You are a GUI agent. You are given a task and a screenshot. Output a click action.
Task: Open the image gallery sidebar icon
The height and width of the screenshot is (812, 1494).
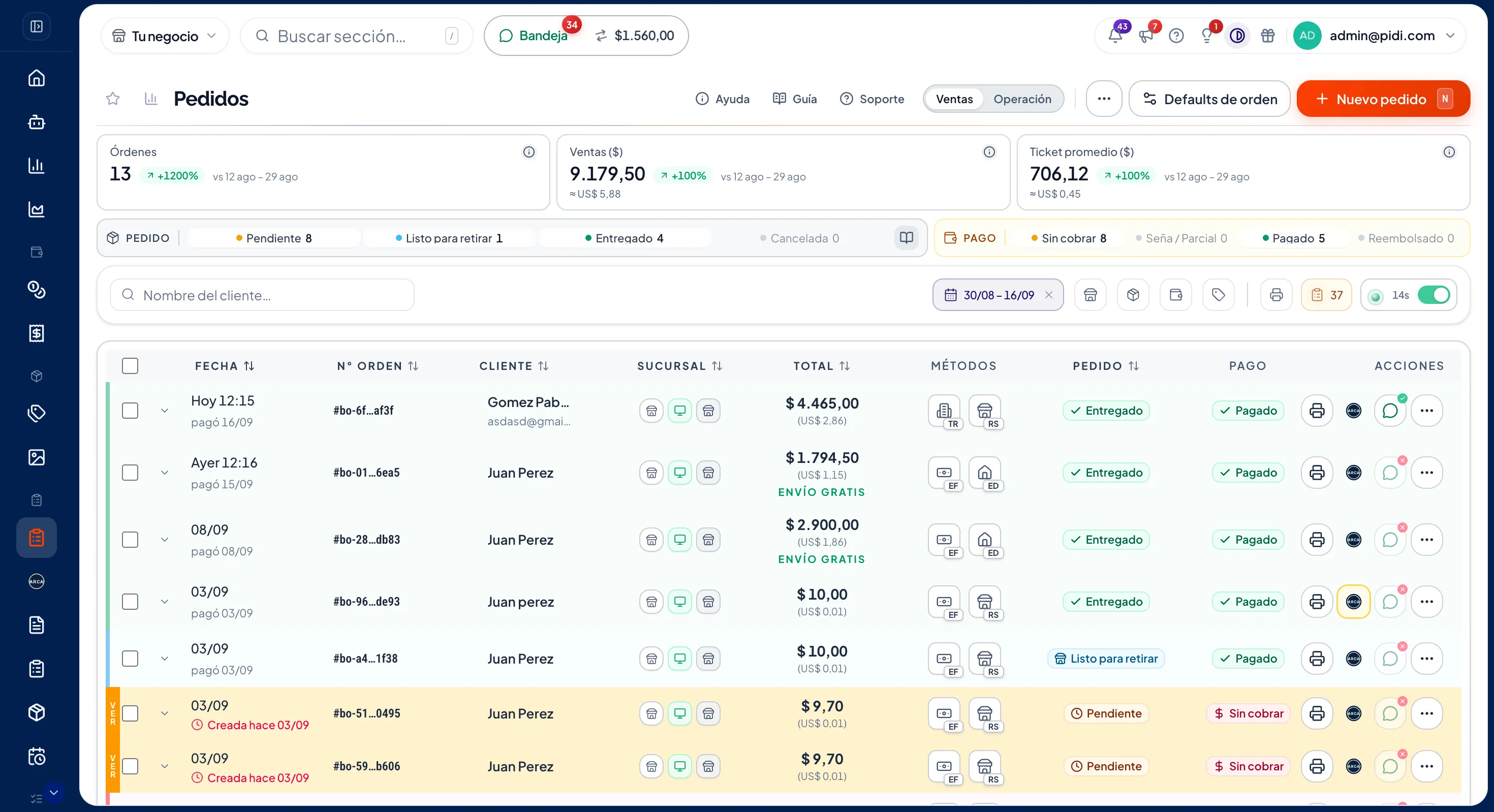[x=37, y=457]
